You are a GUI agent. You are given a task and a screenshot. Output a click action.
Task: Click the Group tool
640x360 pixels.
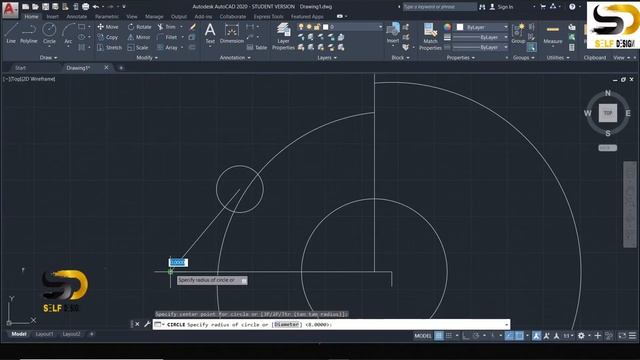point(518,33)
